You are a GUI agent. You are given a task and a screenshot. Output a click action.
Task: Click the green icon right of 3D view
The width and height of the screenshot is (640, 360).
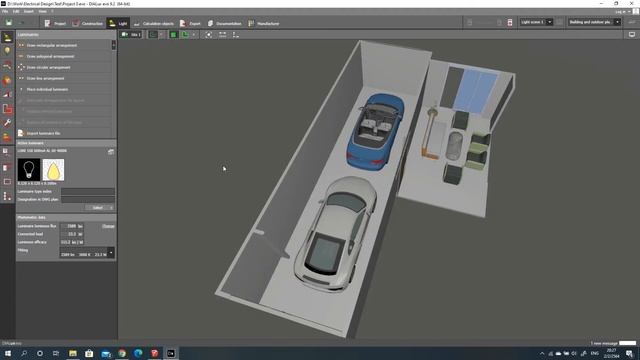pos(185,35)
